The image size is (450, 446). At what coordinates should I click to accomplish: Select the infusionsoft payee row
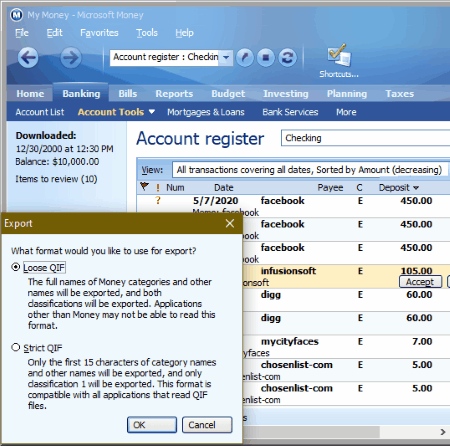tap(288, 271)
